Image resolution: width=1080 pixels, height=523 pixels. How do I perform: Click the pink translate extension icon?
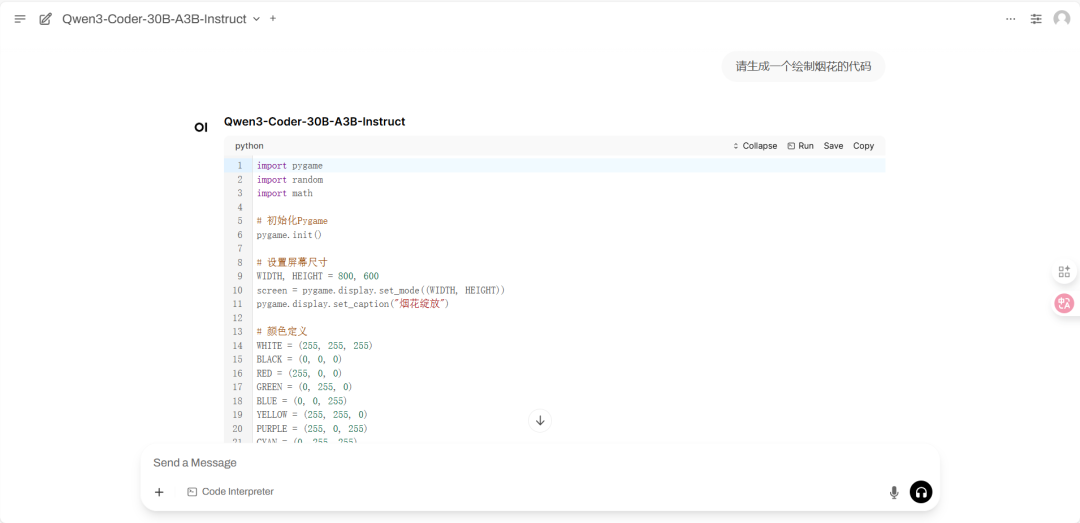1065,303
